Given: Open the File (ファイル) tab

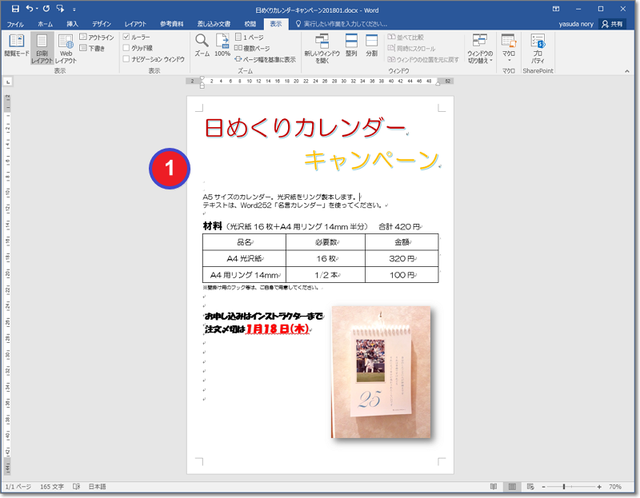Looking at the screenshot, I should pos(16,22).
